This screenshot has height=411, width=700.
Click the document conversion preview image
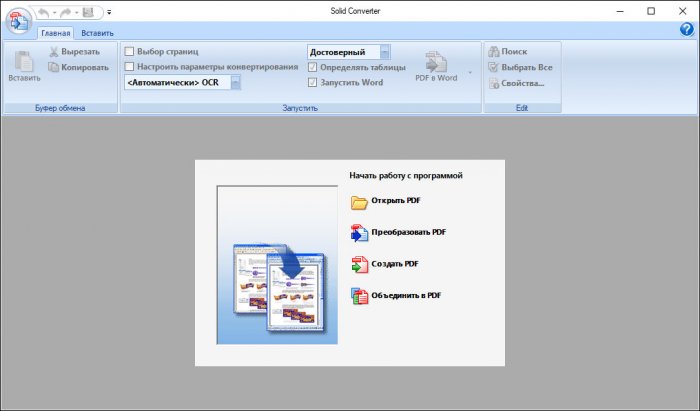click(277, 265)
